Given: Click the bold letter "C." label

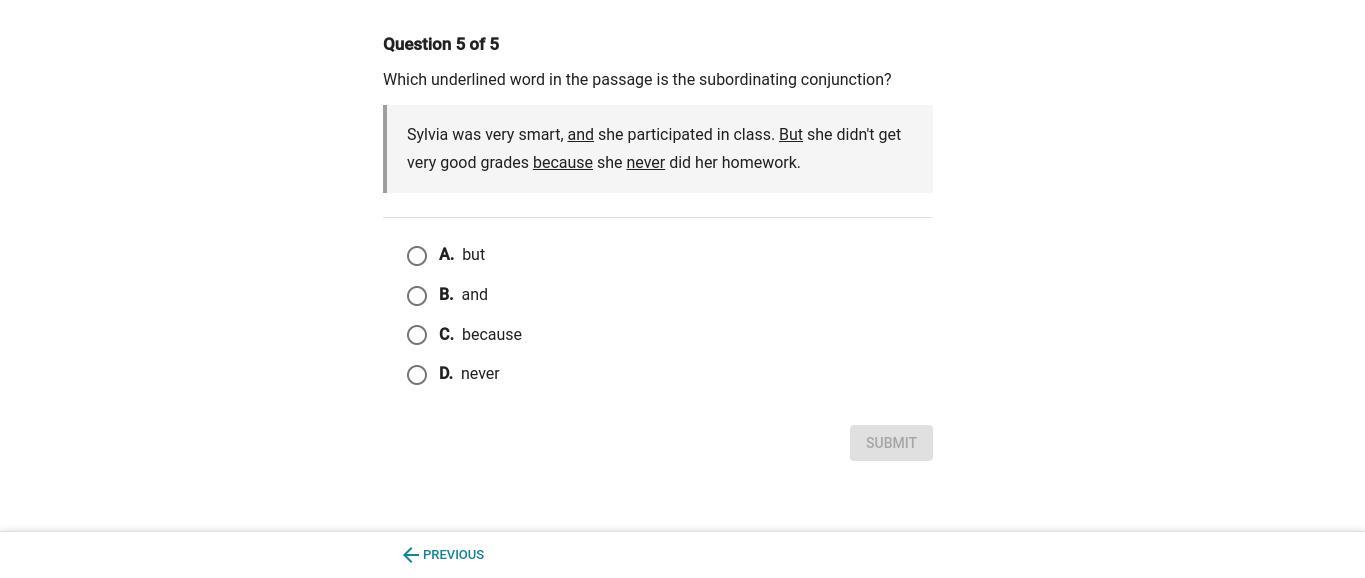Looking at the screenshot, I should [446, 335].
